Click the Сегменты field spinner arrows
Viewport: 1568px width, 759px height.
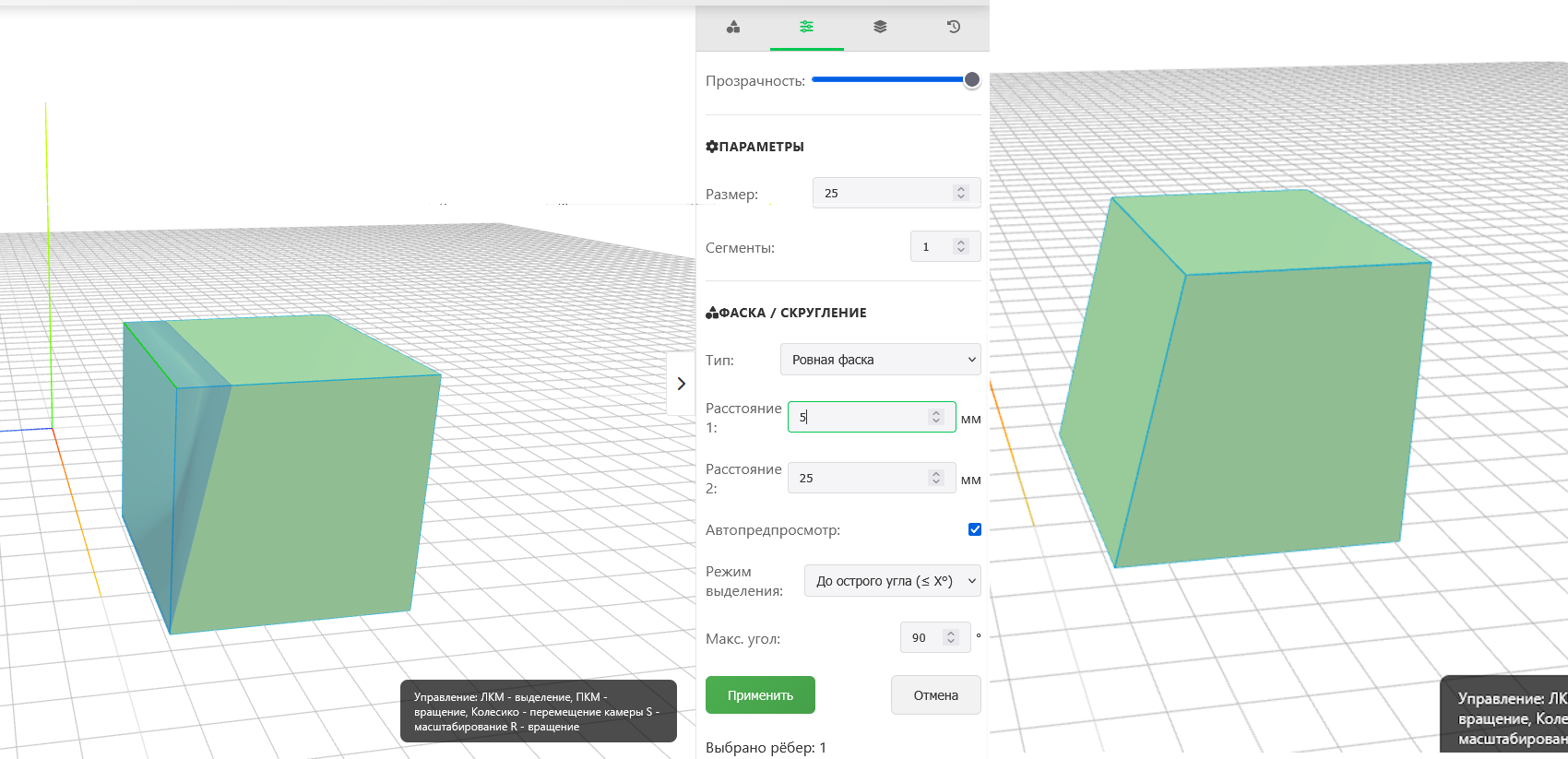961,246
